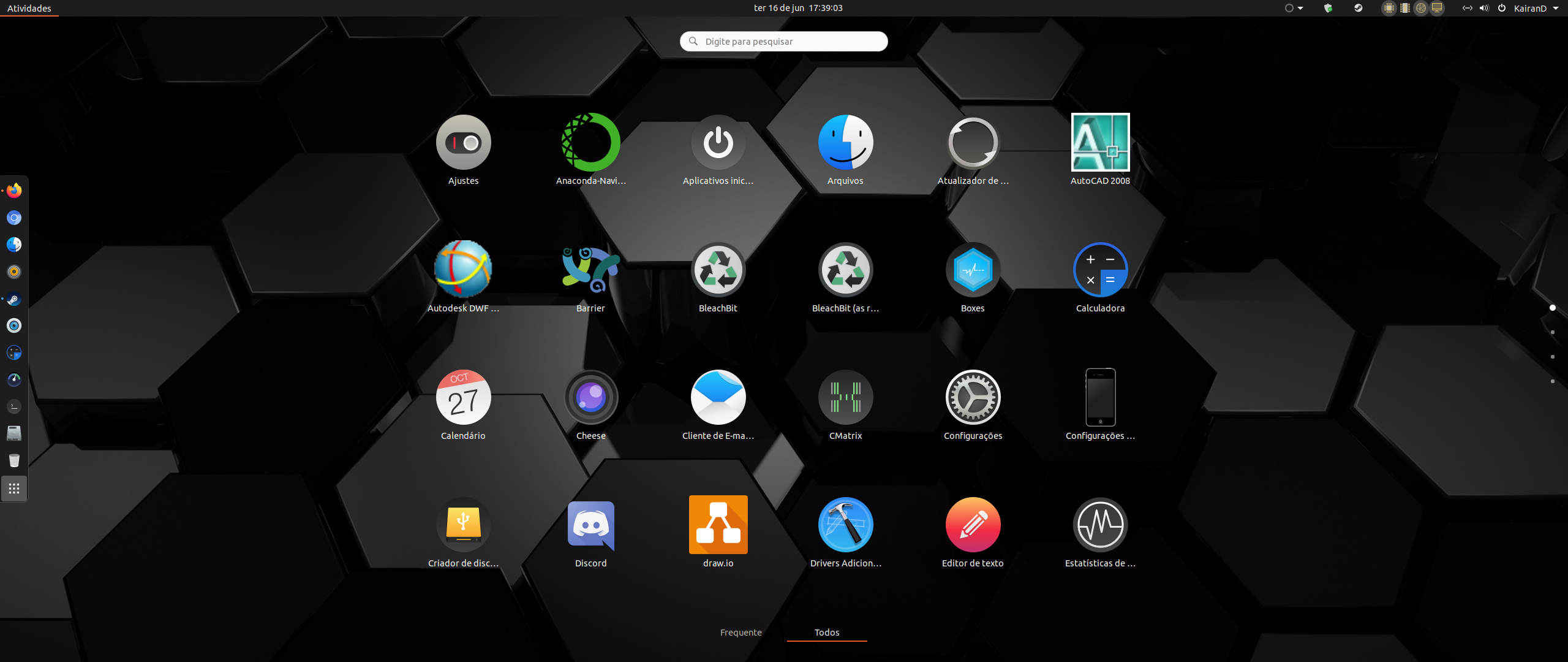Launch AutoCAD 2008

1100,143
